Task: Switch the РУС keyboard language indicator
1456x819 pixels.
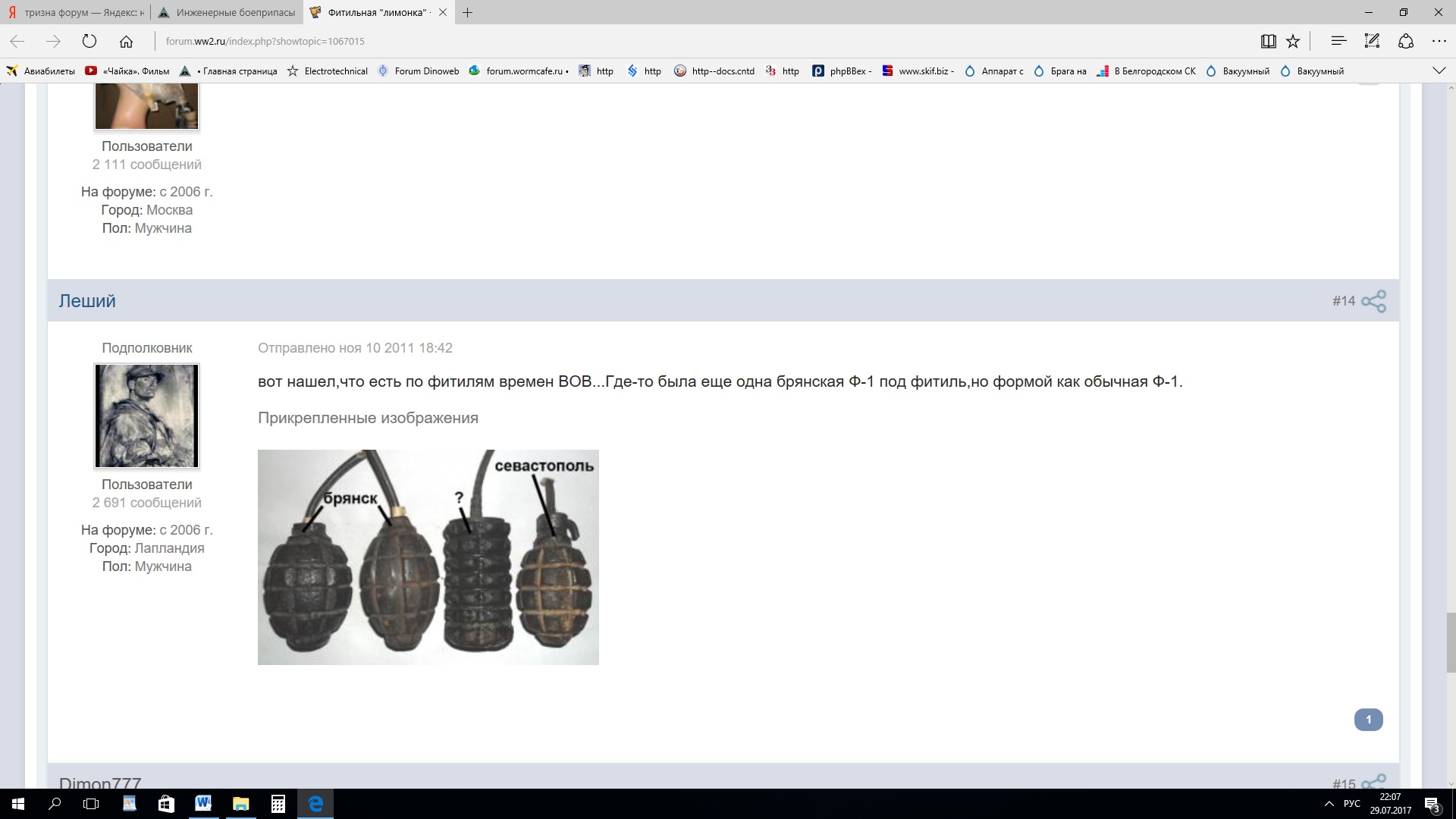Action: point(1351,804)
